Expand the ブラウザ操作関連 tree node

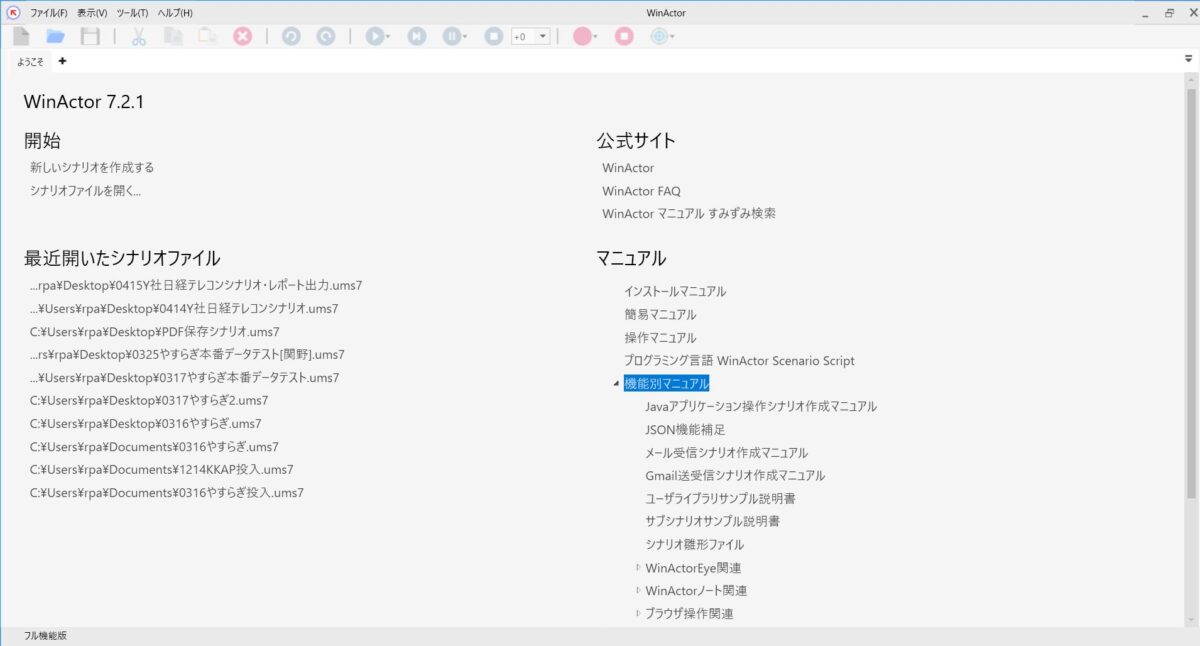pos(638,614)
